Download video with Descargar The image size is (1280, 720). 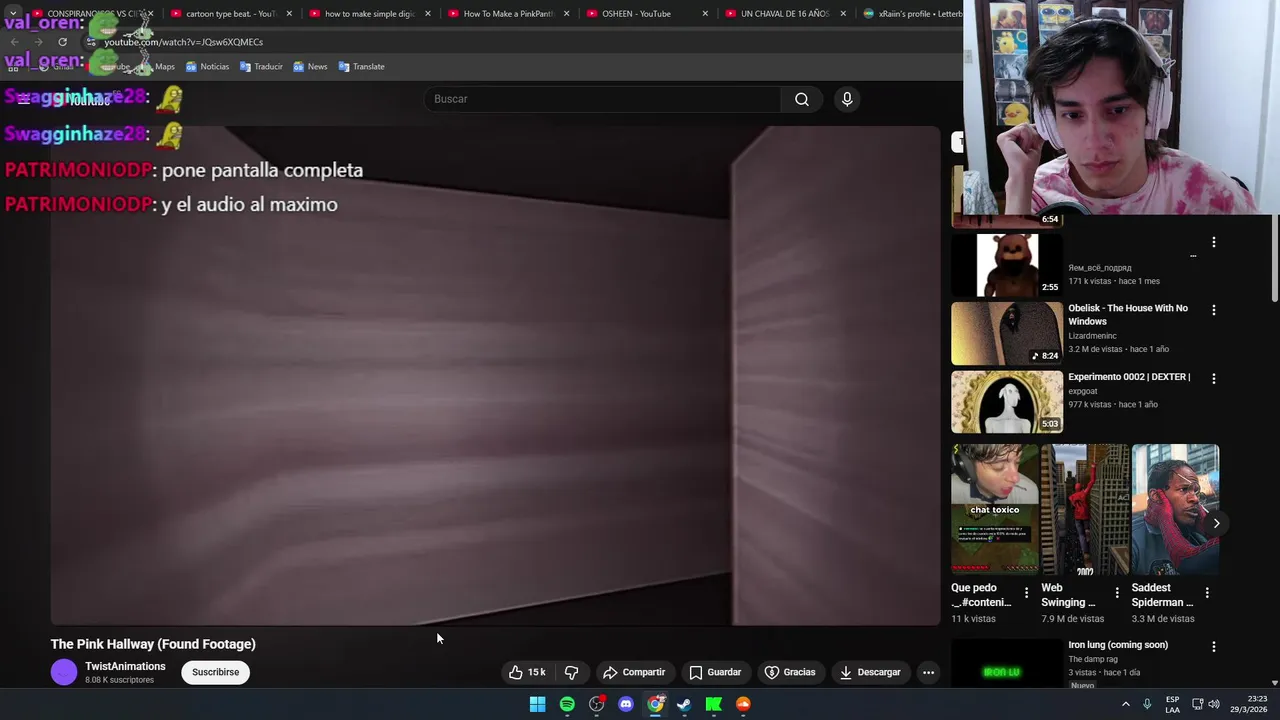870,672
